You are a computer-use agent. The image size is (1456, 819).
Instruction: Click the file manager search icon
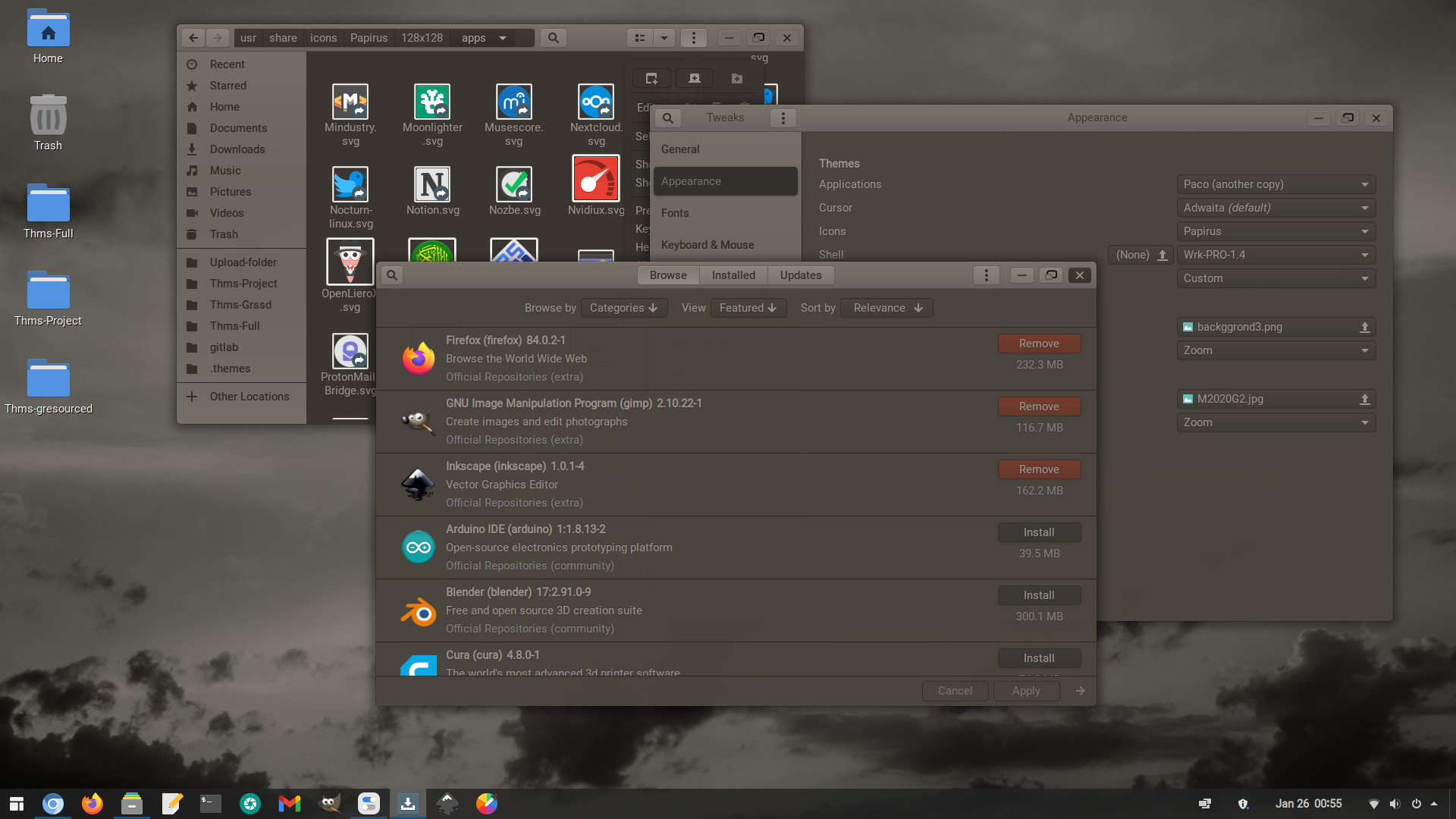point(554,38)
